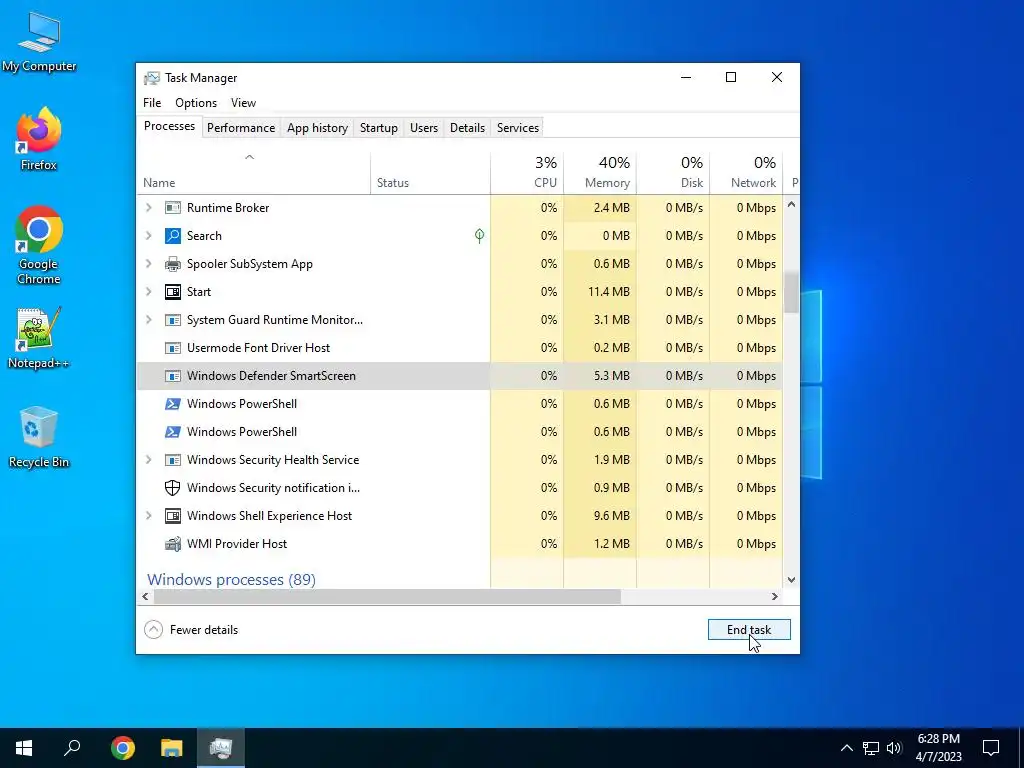Sort by the Memory column header
This screenshot has width=1024, height=768.
click(600, 173)
